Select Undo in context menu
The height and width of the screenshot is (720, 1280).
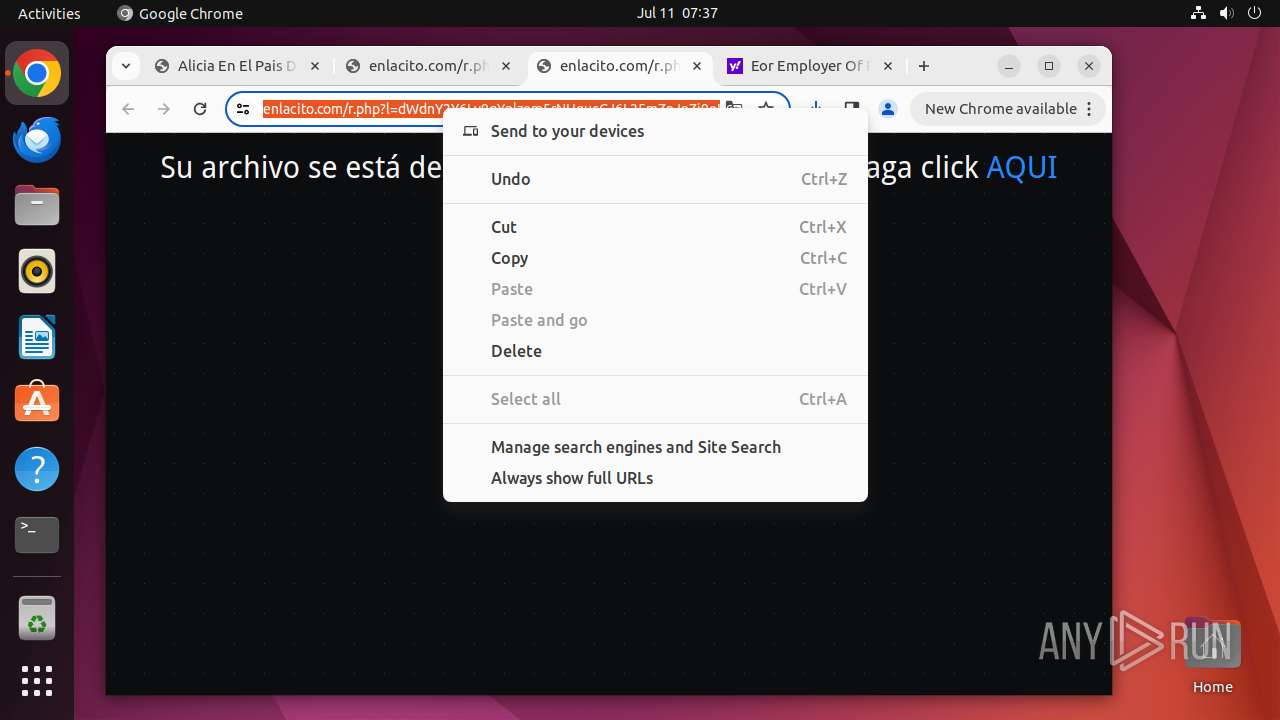(x=655, y=179)
